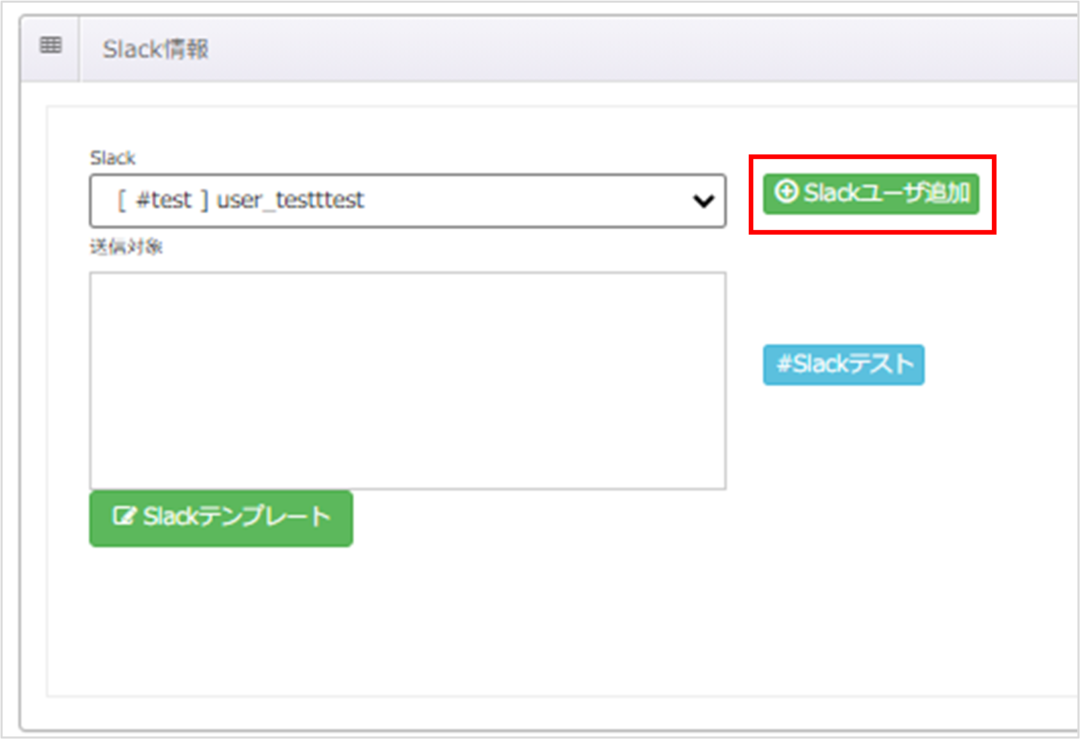Open the Slack user dropdown

pos(407,200)
